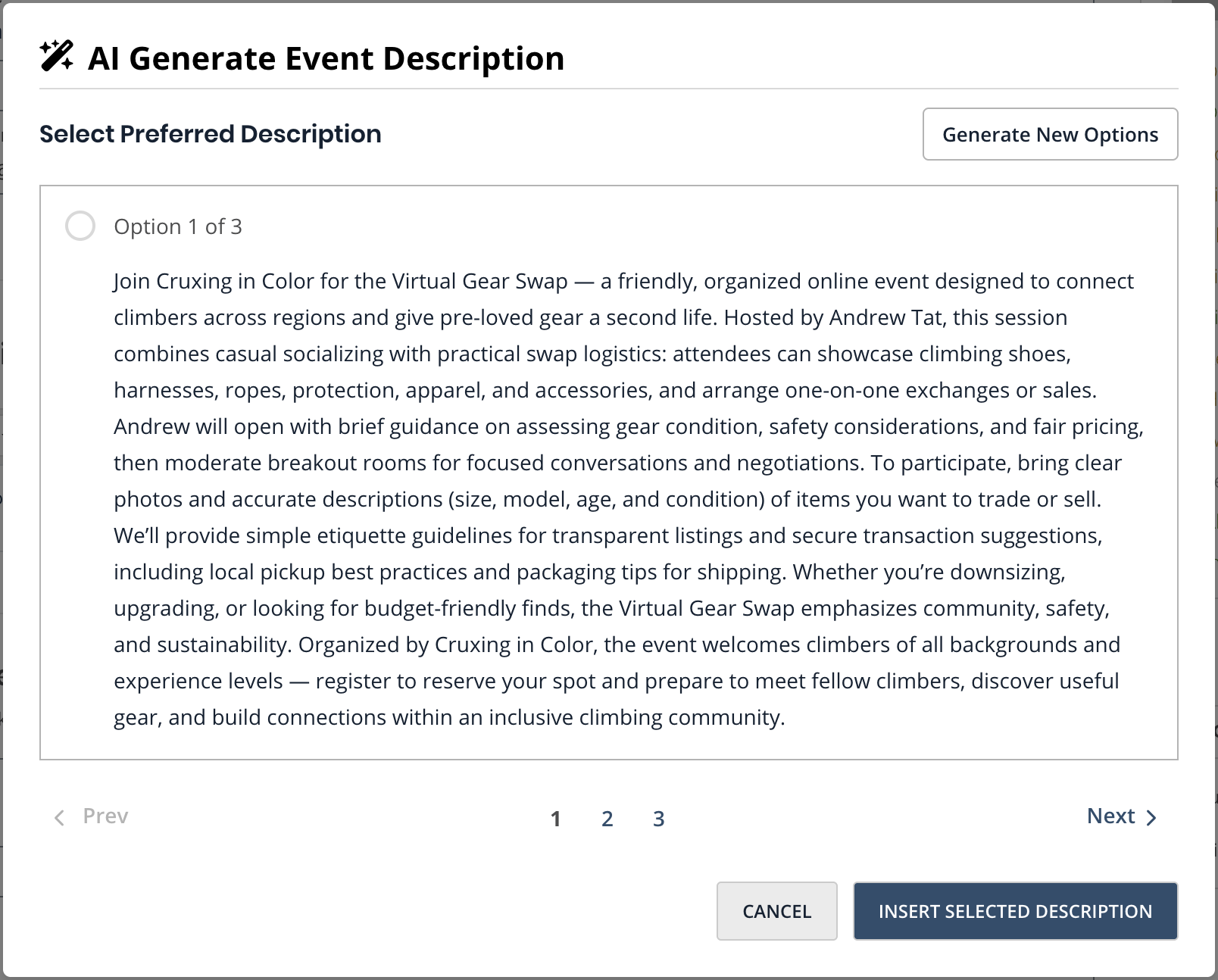Select the Option 1 radio button

(x=80, y=226)
